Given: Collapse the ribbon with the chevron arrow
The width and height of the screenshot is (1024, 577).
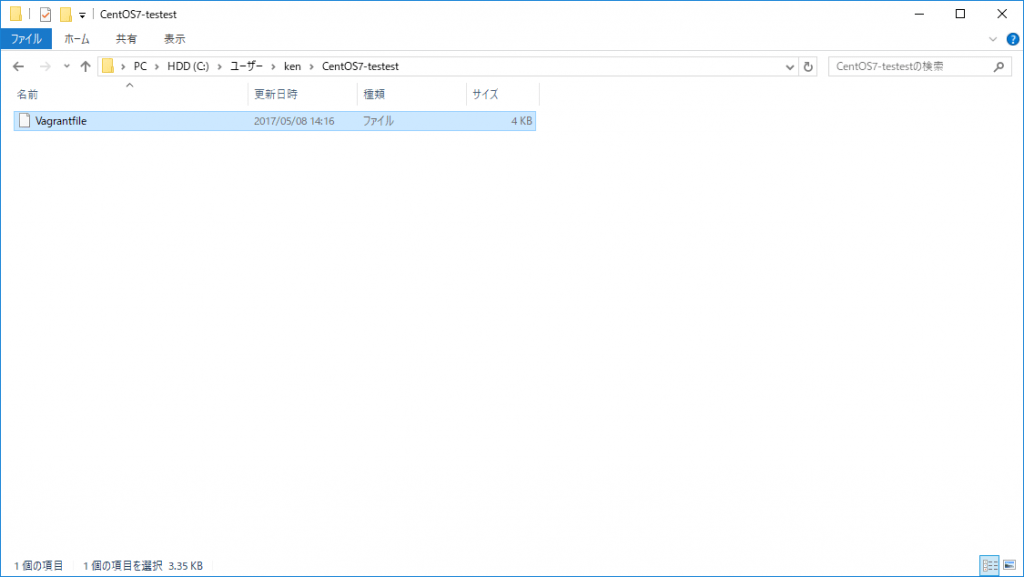Looking at the screenshot, I should [x=993, y=38].
